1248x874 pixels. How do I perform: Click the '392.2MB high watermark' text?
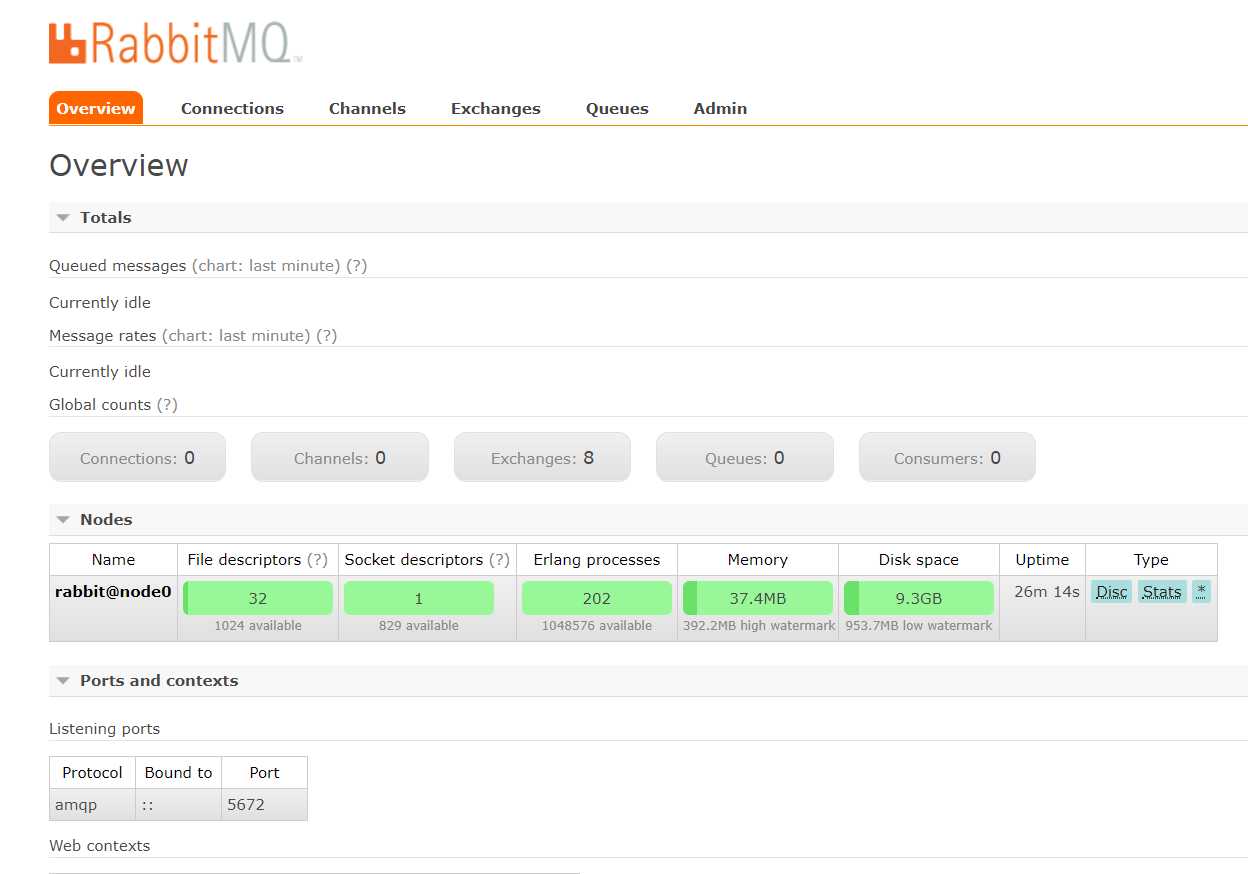pos(759,625)
